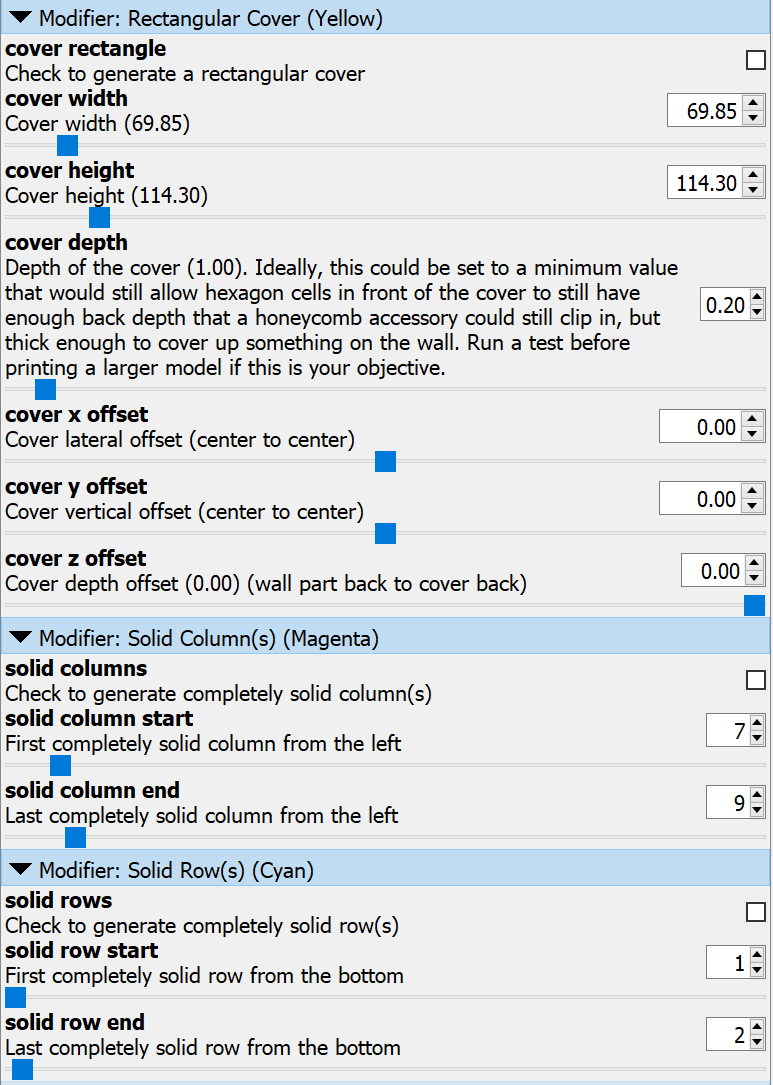Collapse the Solid Row(s) (Cyan) section
This screenshot has width=773, height=1085.
[x=21, y=870]
